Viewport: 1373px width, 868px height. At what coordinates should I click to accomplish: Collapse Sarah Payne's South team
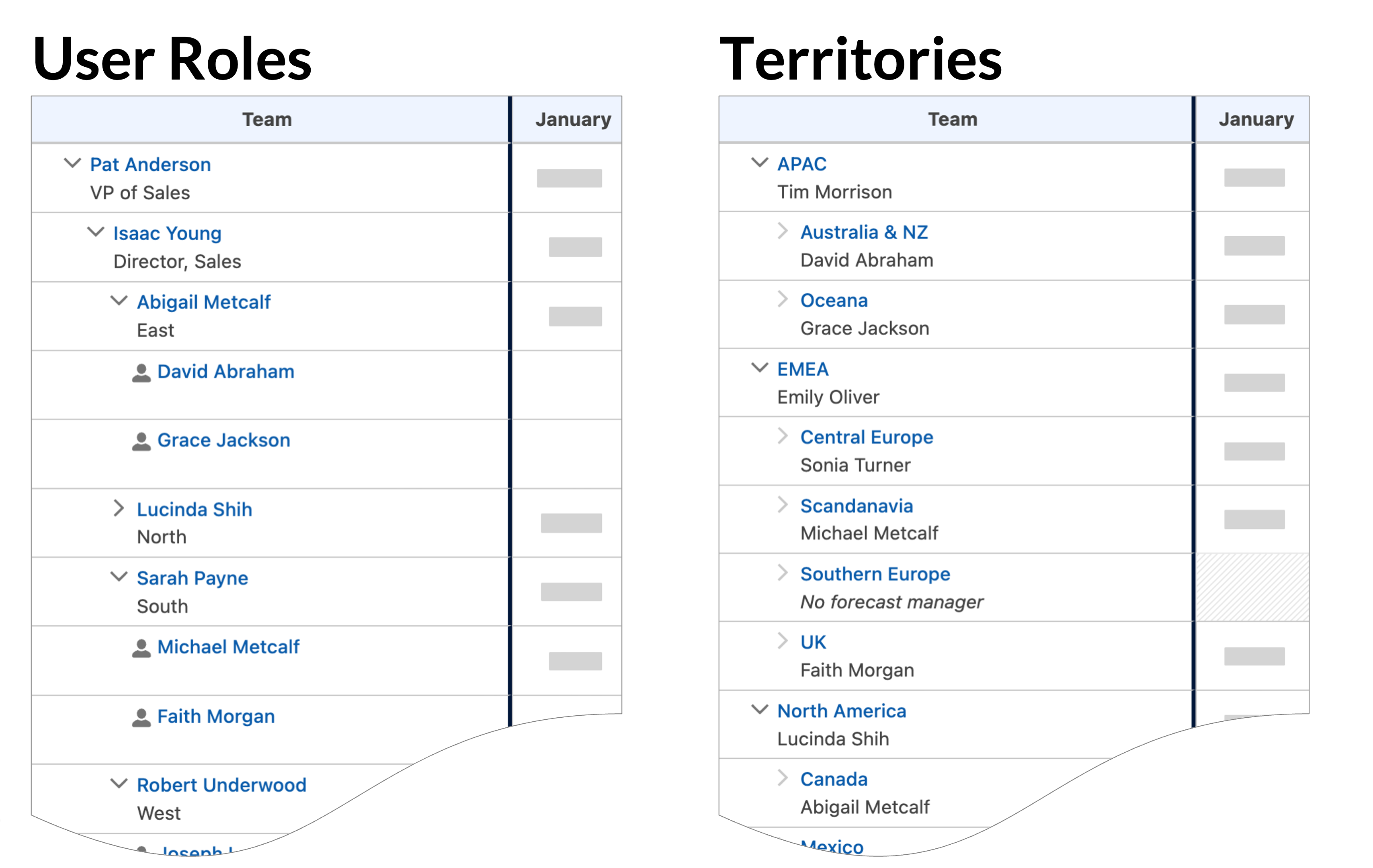point(119,577)
